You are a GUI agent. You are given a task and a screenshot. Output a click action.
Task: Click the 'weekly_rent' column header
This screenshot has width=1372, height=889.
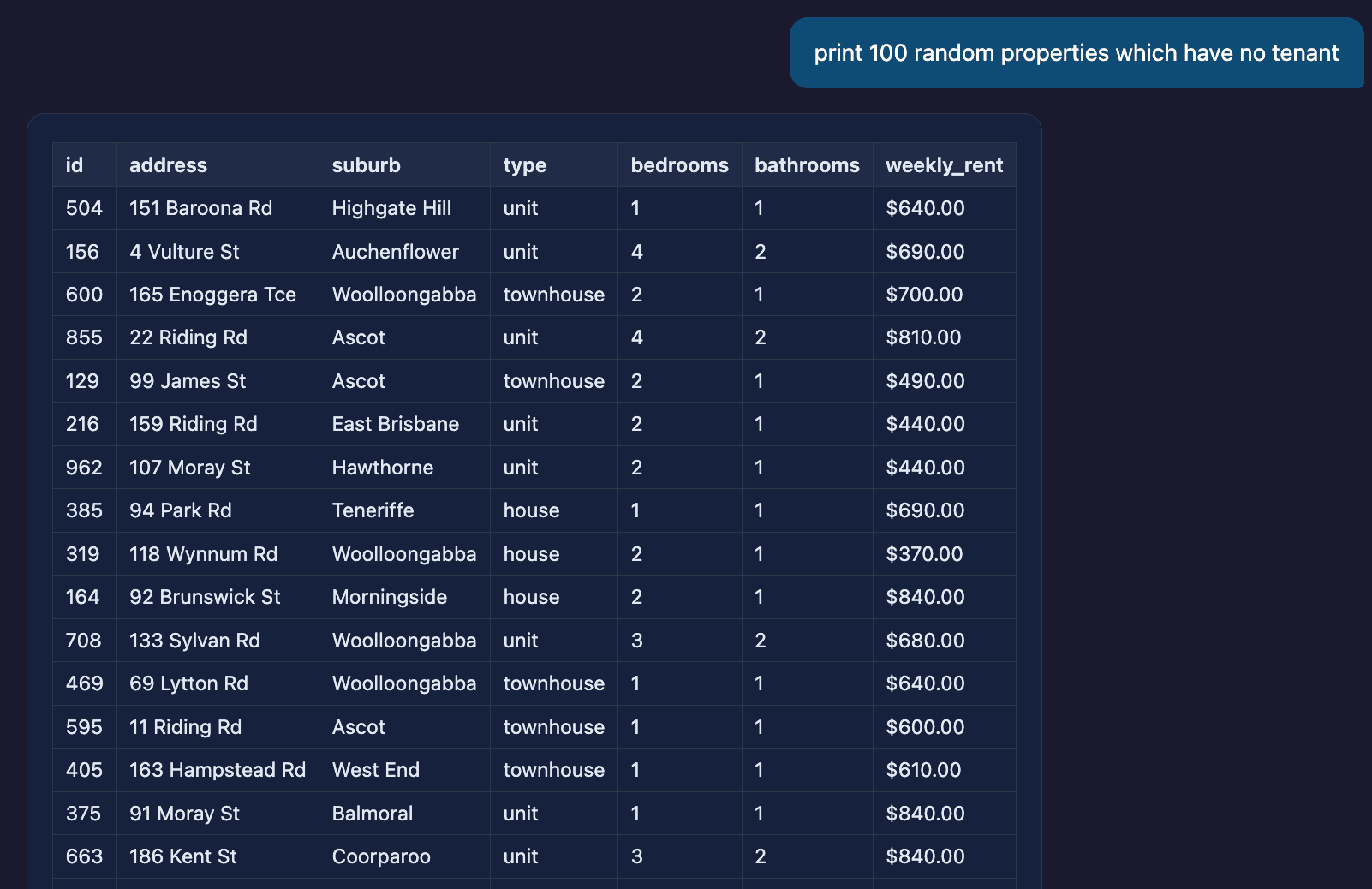[944, 165]
